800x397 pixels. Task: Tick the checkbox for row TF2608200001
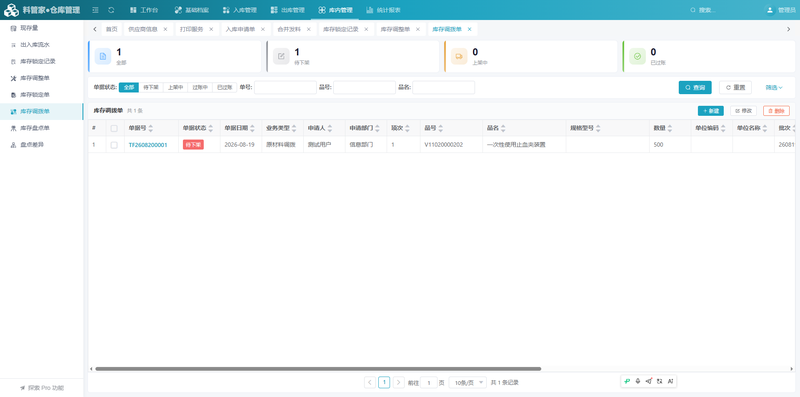pyautogui.click(x=114, y=145)
